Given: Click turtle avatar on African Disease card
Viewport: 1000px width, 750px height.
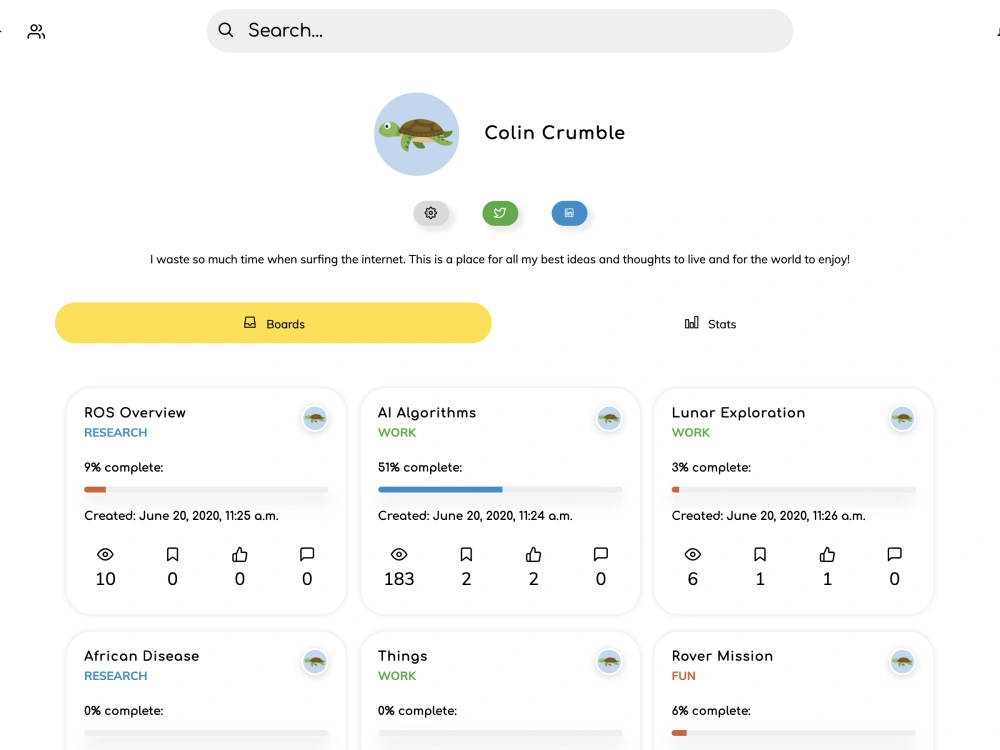Looking at the screenshot, I should point(315,662).
